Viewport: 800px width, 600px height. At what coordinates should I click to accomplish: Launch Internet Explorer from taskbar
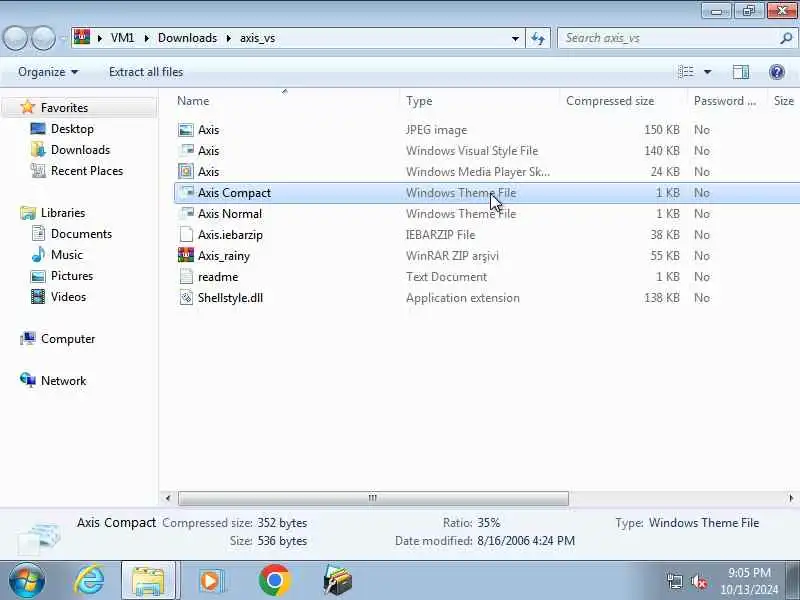89,581
